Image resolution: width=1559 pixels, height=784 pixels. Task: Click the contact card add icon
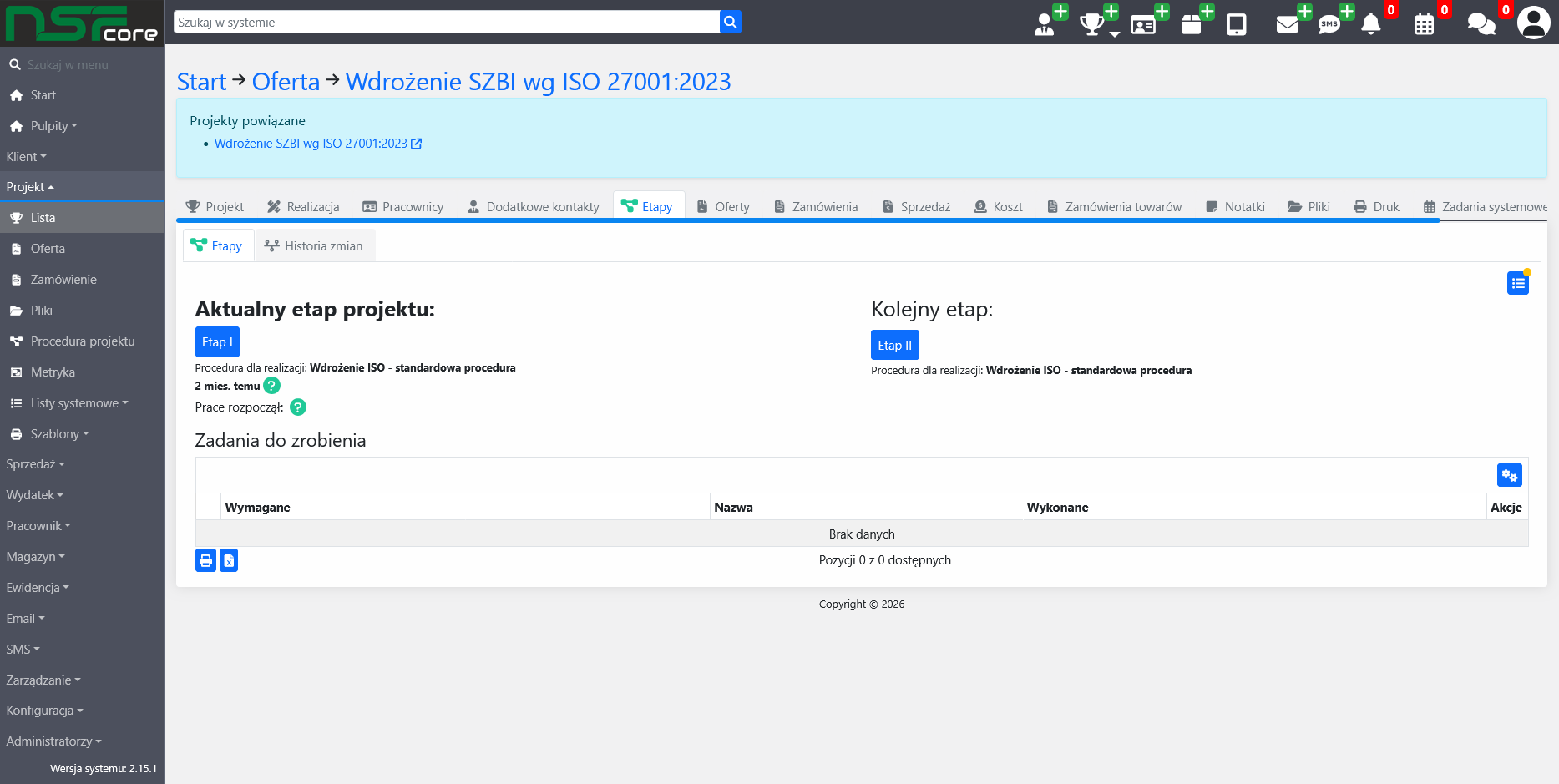click(1148, 22)
